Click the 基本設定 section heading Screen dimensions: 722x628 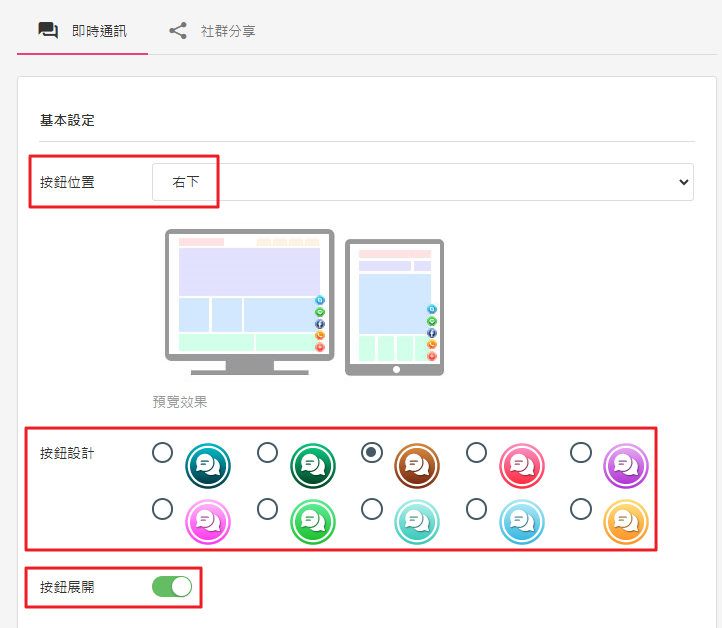67,120
